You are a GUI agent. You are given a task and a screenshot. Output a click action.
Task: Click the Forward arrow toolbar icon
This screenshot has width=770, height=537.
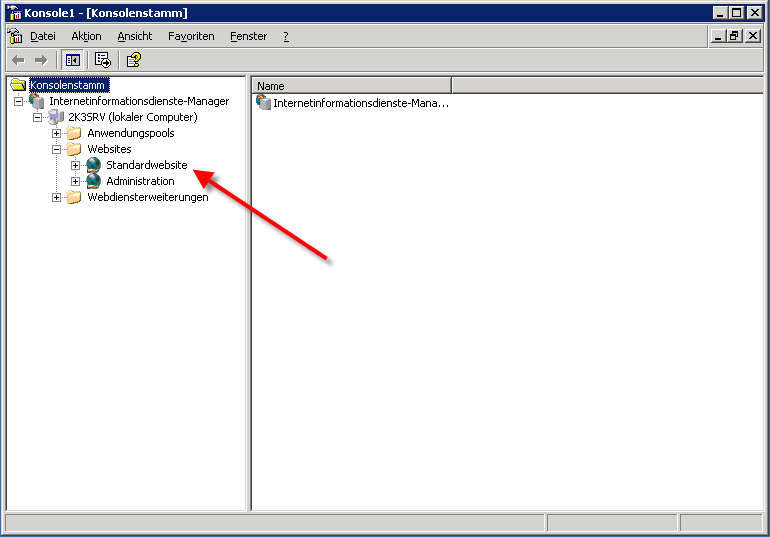coord(41,60)
